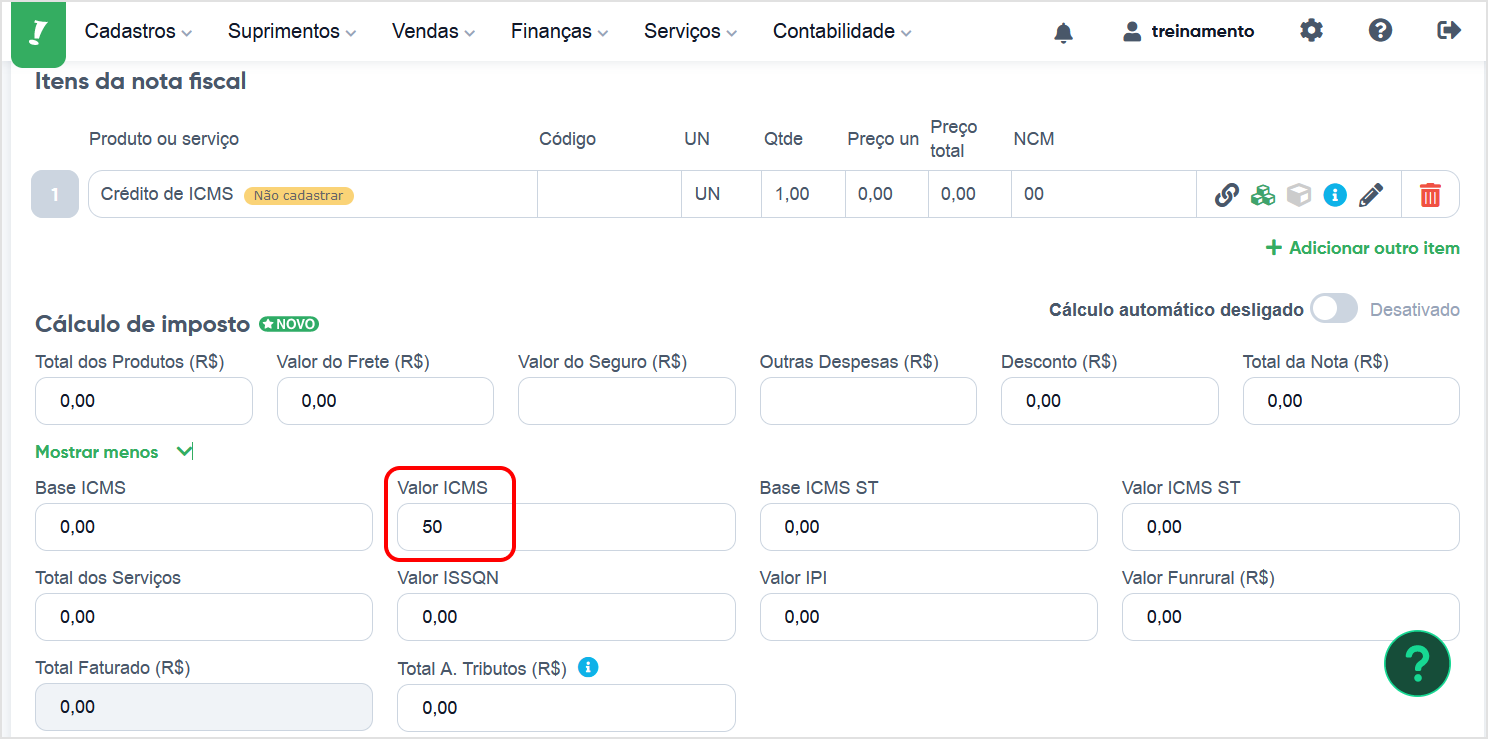This screenshot has width=1488, height=740.
Task: Show info for Total A. Tributos
Action: (x=588, y=667)
